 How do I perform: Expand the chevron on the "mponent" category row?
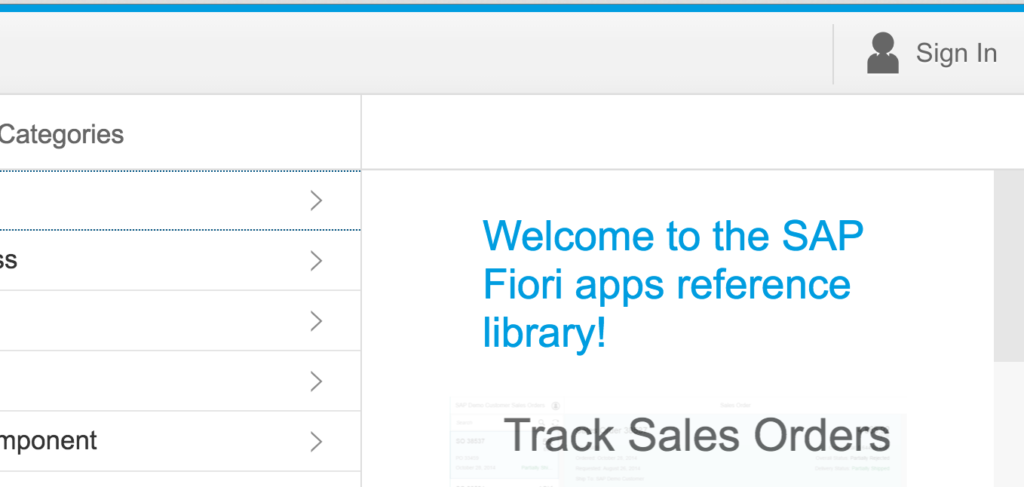pyautogui.click(x=316, y=442)
